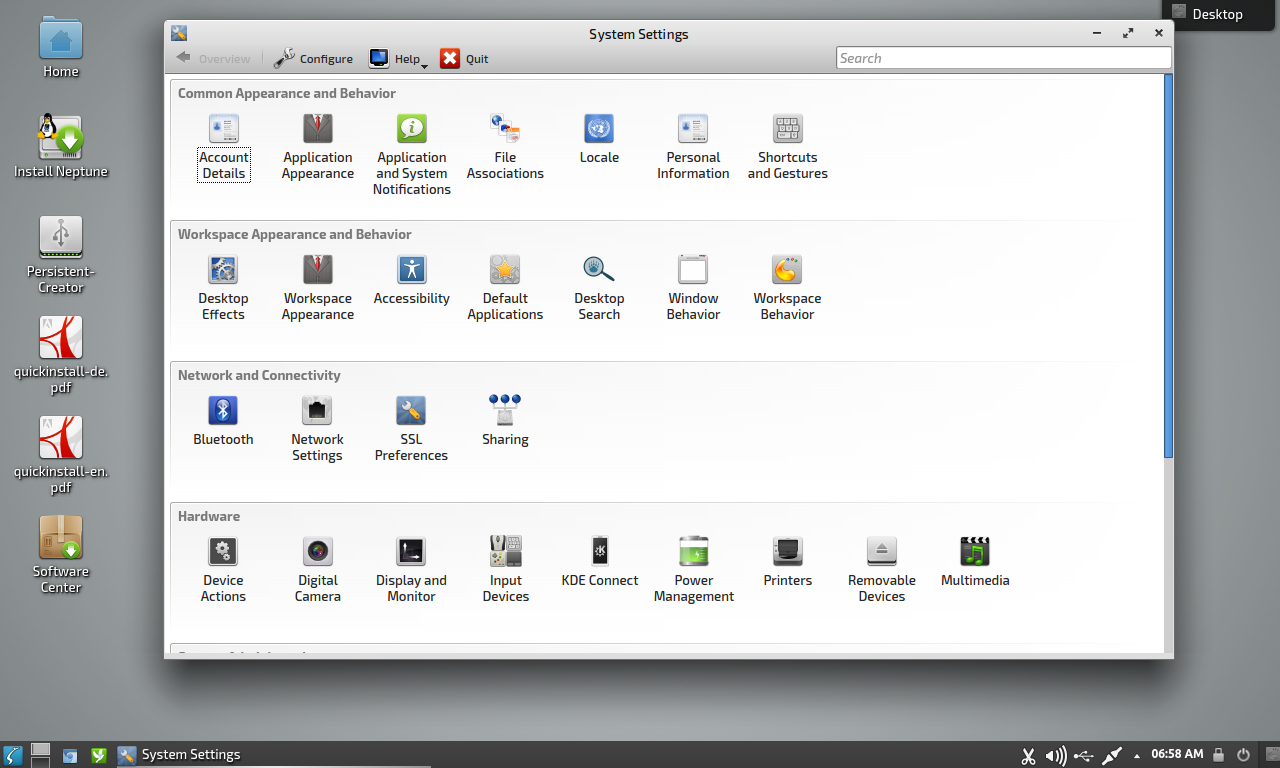Open Printers settings

pos(787,562)
